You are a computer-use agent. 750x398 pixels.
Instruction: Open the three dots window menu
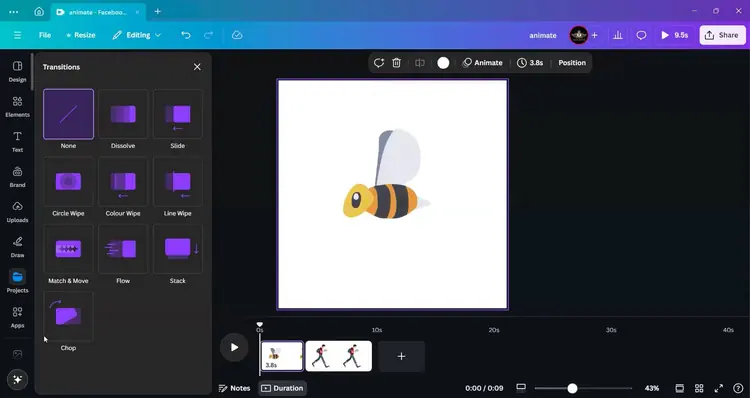(x=14, y=12)
